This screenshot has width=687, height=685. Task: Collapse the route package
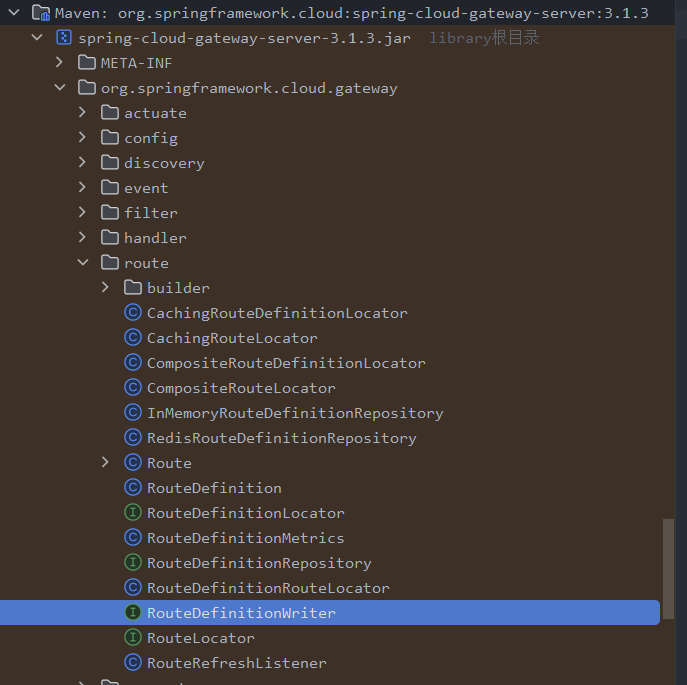(82, 263)
